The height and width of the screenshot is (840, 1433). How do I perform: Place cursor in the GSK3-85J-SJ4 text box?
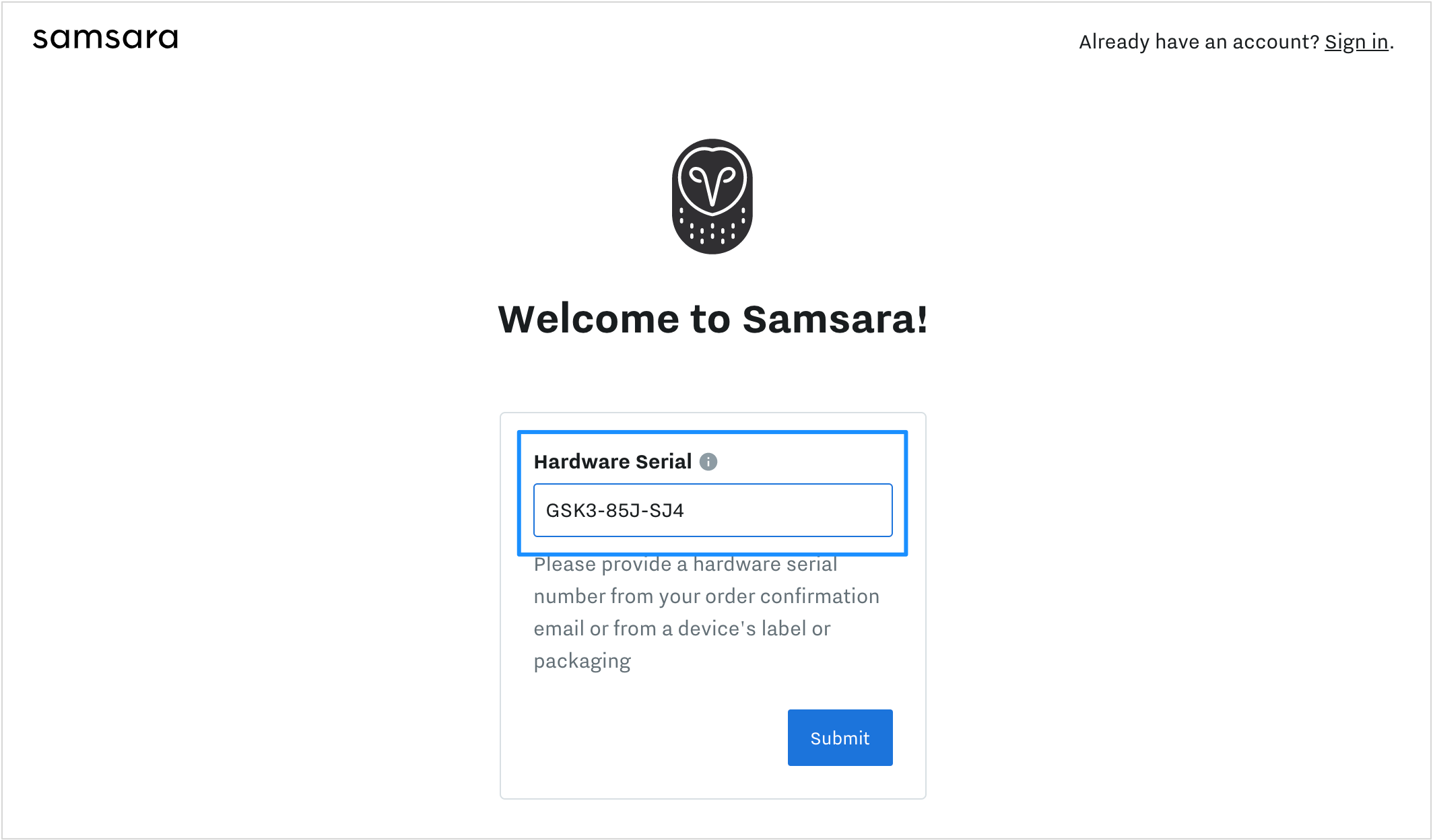[x=712, y=510]
